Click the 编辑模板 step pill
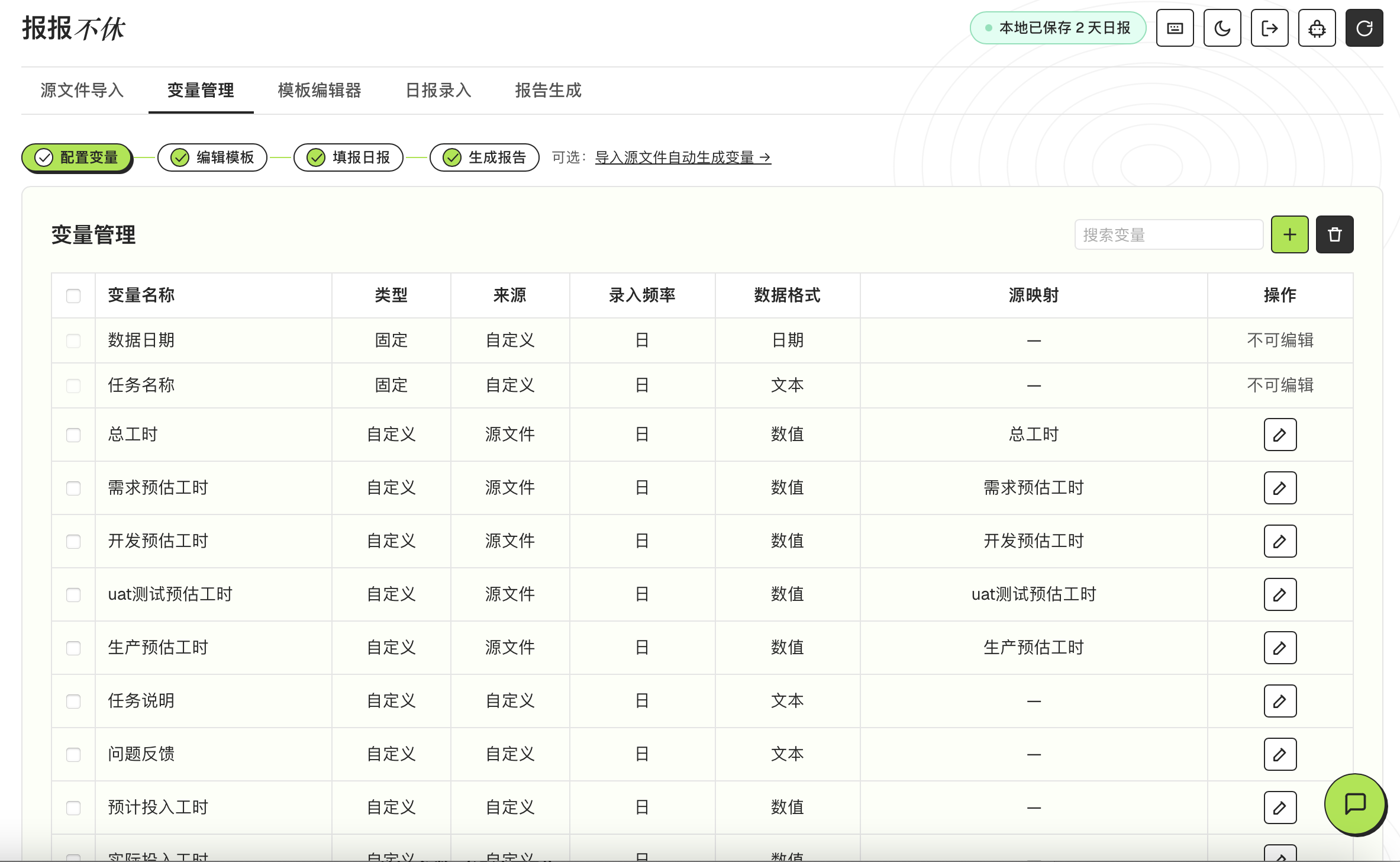Screen dimensions: 1400x862 click(x=212, y=157)
